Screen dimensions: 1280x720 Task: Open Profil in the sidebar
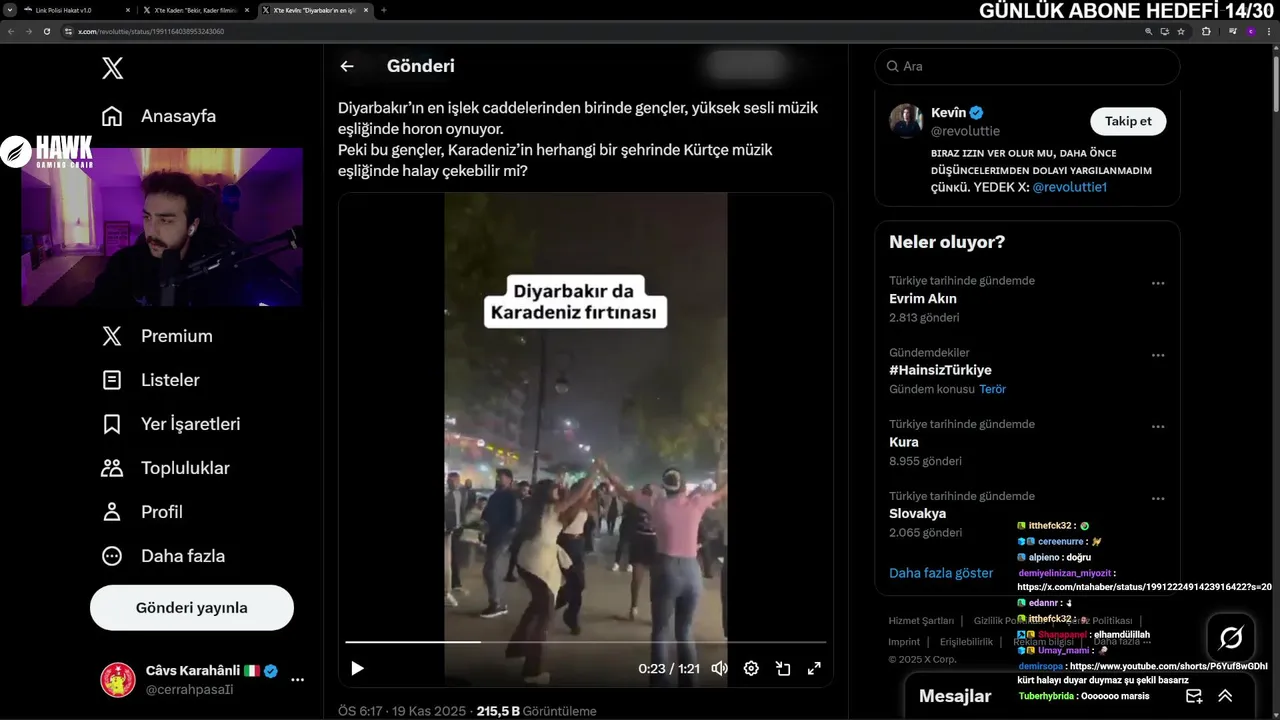point(142,512)
